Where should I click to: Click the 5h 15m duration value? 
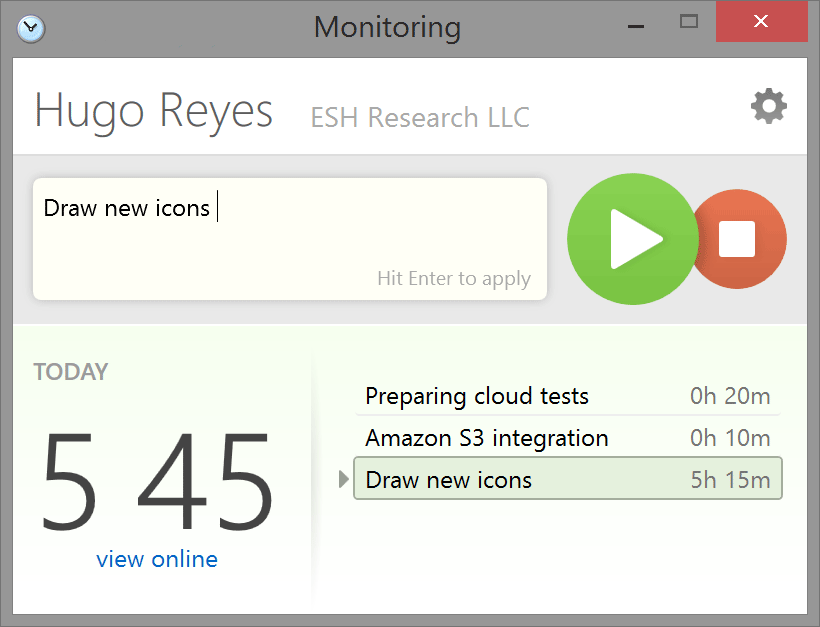[730, 480]
